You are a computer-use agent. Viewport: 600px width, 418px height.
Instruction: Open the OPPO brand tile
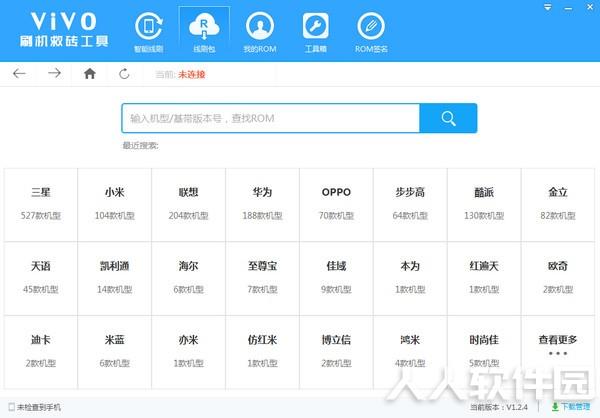pos(336,205)
